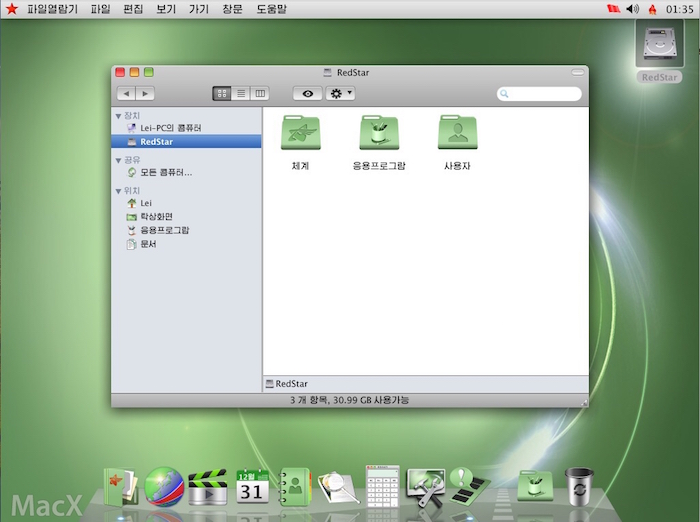Screen dimensions: 700x522
Task: Click the RedStar hard drive desktop icon
Action: pyautogui.click(x=659, y=45)
